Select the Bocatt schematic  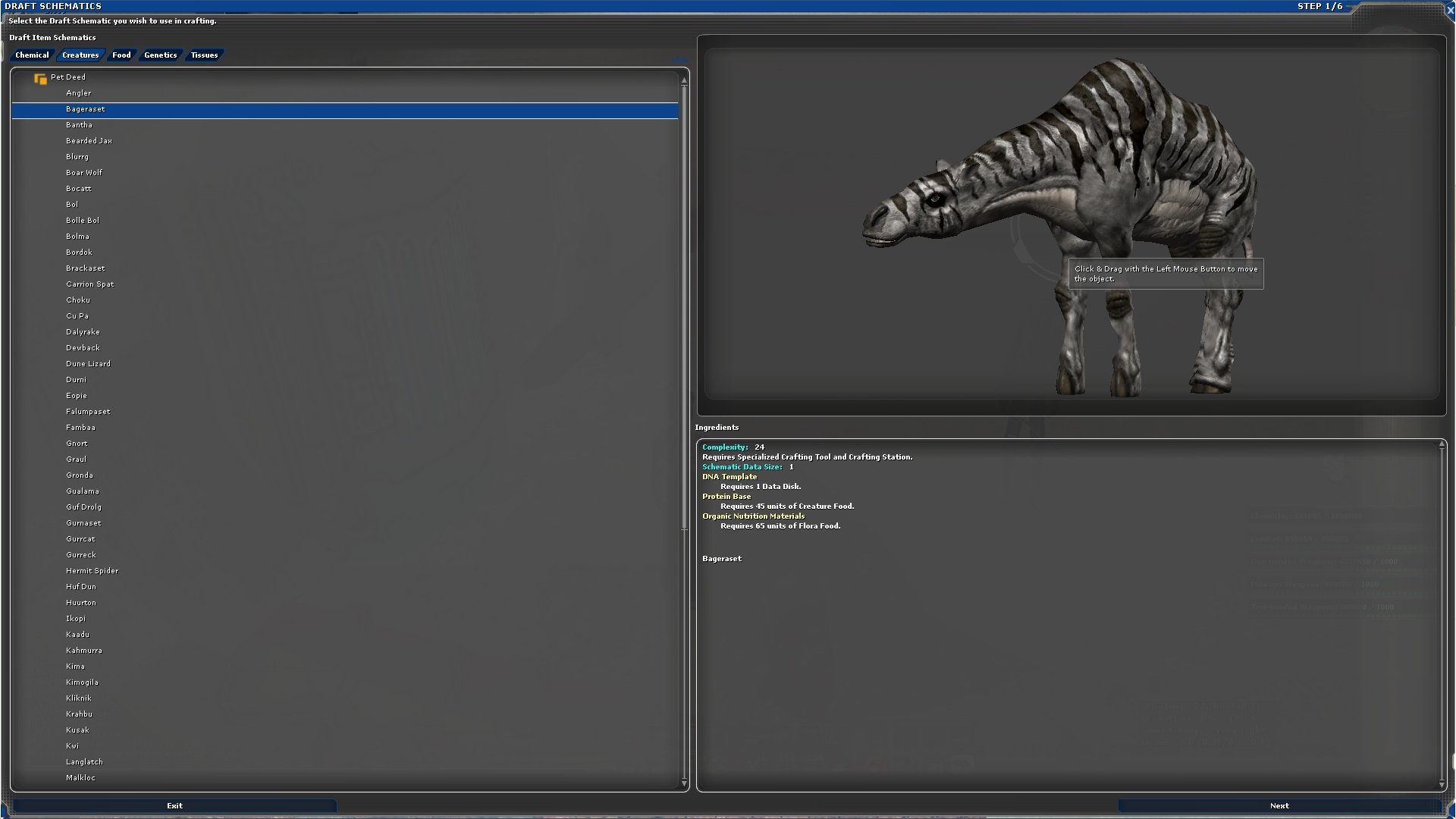pyautogui.click(x=78, y=189)
